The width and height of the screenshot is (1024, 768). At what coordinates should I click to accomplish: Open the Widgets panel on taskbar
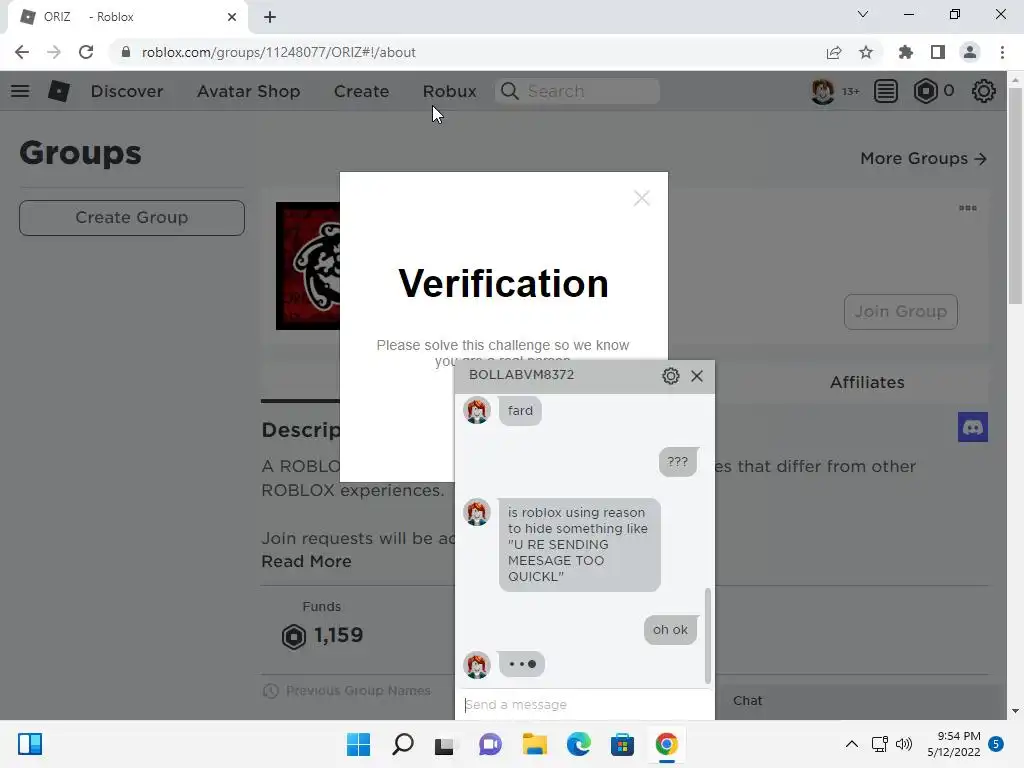[x=30, y=744]
